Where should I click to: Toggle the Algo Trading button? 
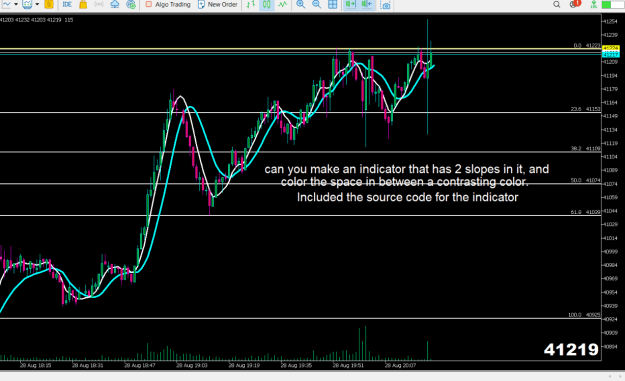(x=168, y=4)
